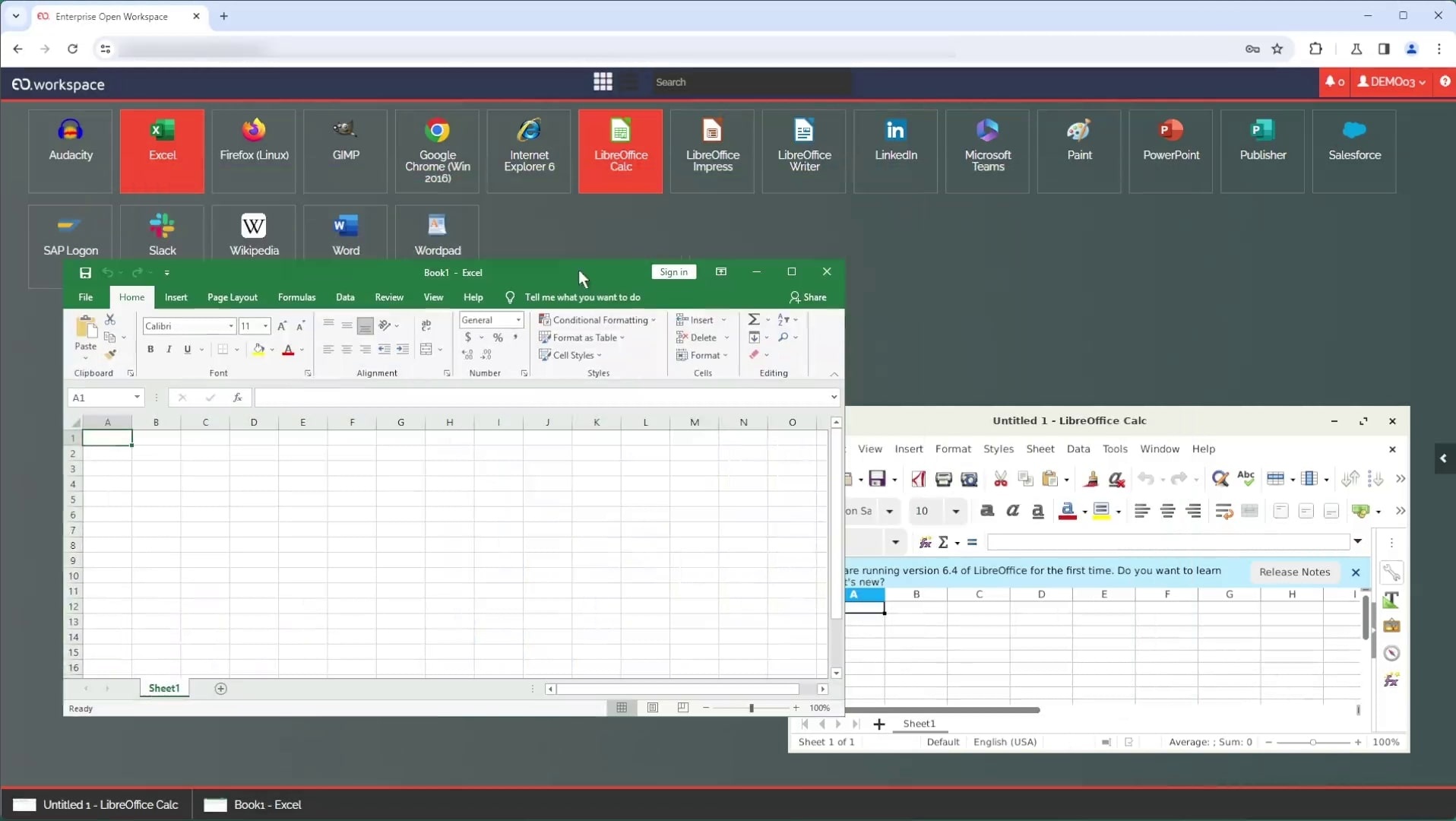Export as PDF in LibreOffice Calc toolbar
Viewport: 1456px width, 821px height.
pos(918,479)
